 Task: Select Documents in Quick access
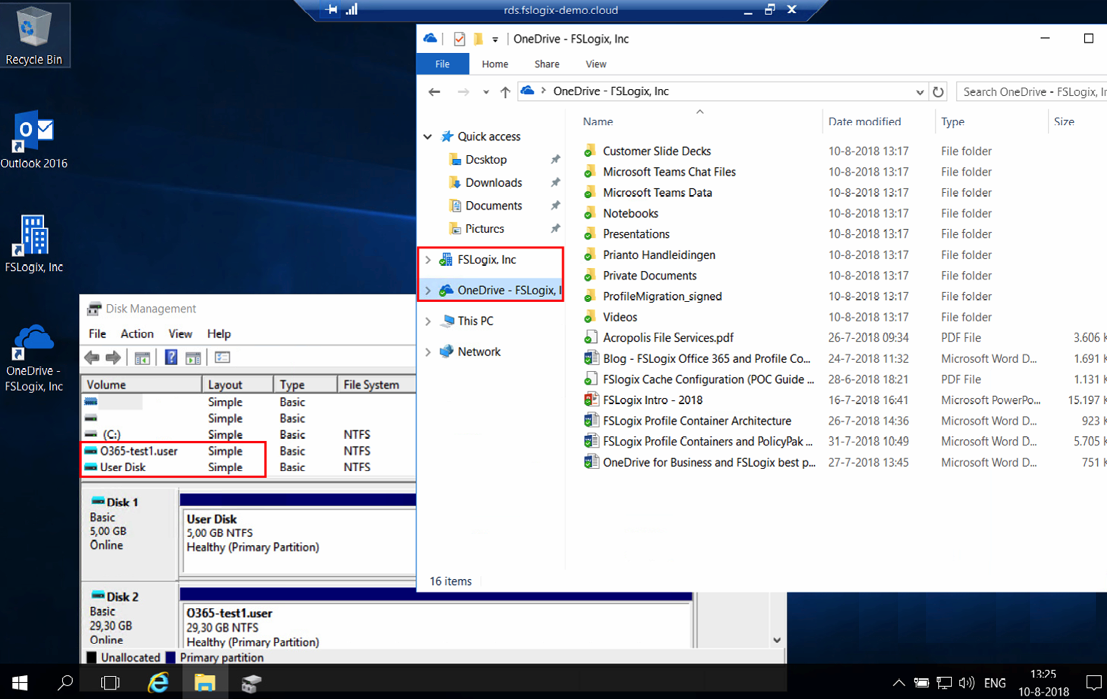coord(493,206)
